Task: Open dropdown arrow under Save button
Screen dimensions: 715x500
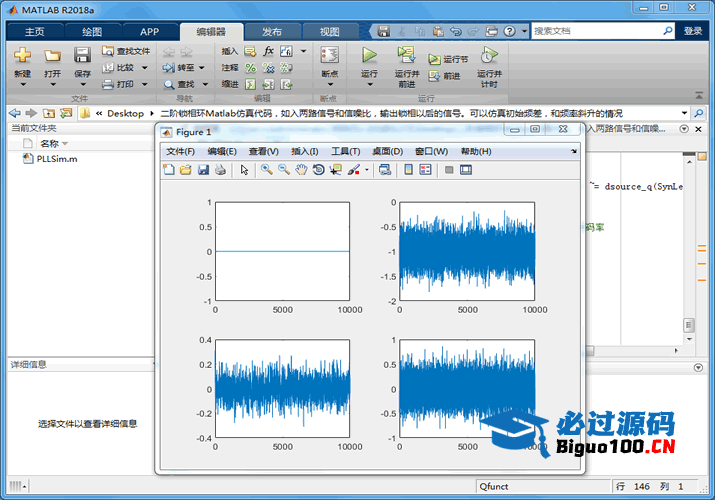Action: click(83, 84)
